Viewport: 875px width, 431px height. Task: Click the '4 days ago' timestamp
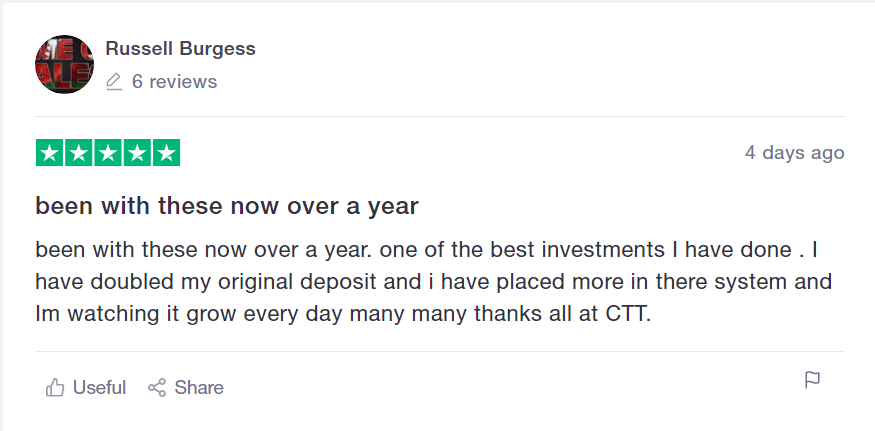click(x=795, y=152)
